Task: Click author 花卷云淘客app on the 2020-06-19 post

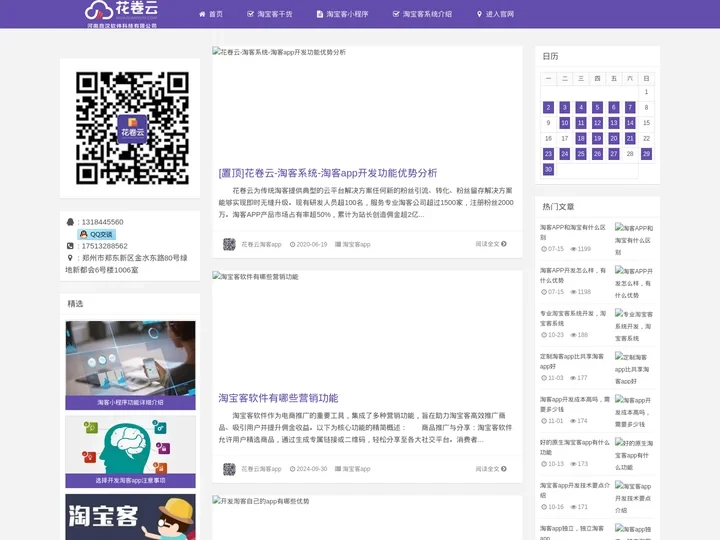Action: tap(261, 244)
